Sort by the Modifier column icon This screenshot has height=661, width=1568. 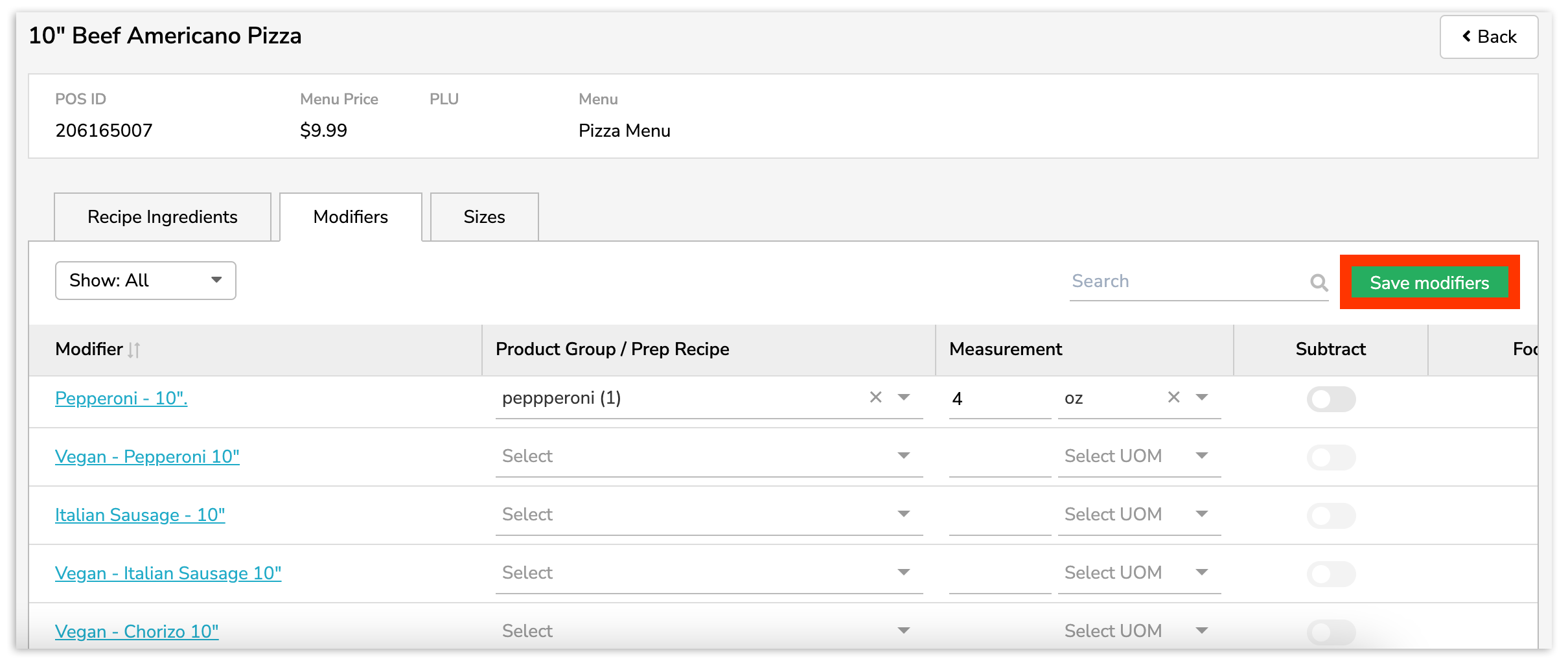click(134, 350)
